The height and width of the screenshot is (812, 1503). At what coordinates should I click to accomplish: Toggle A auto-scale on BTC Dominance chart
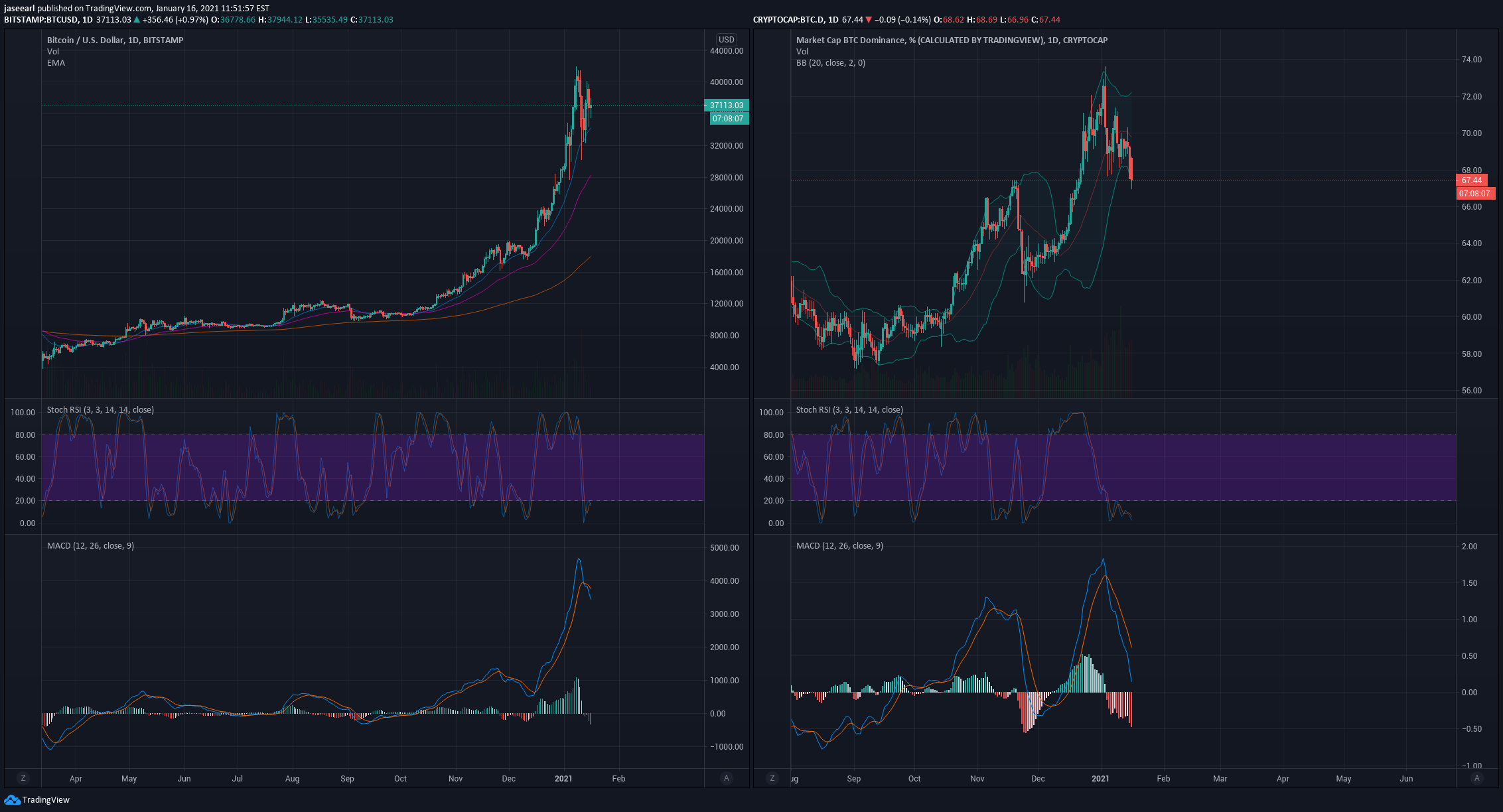pos(1476,778)
